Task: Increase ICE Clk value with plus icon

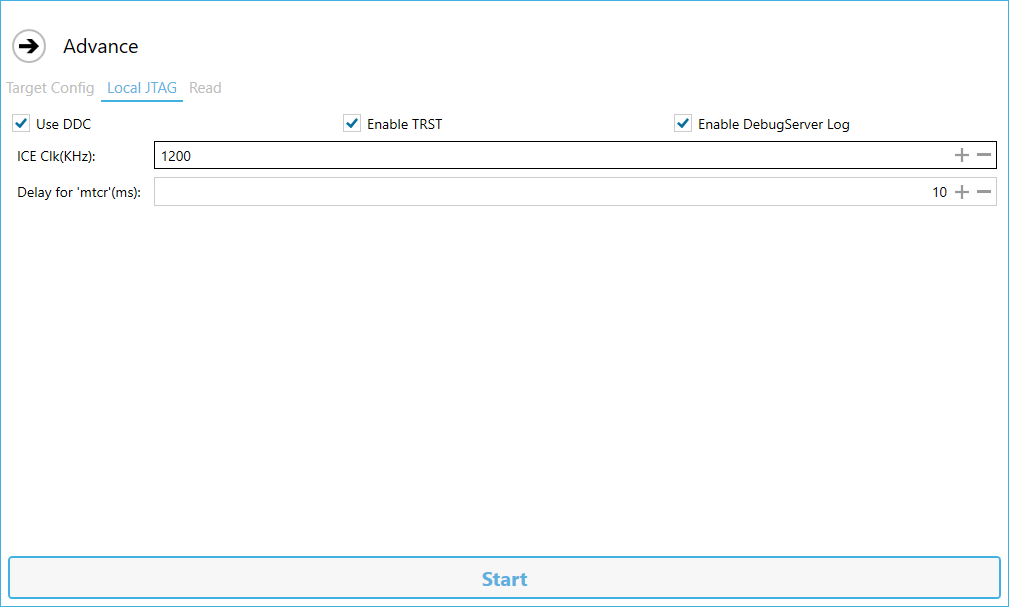Action: (962, 155)
